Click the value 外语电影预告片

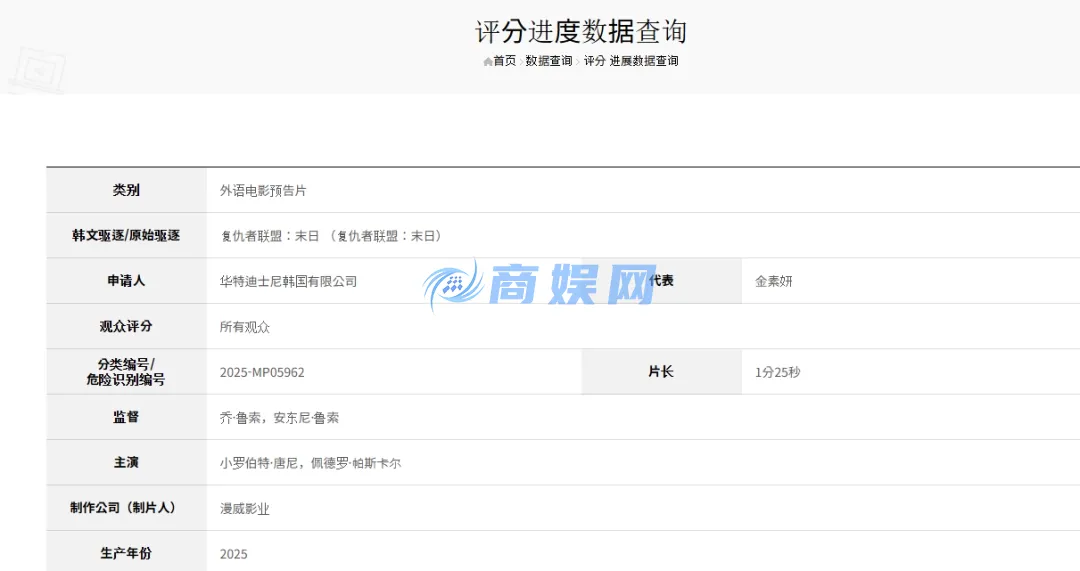click(263, 191)
